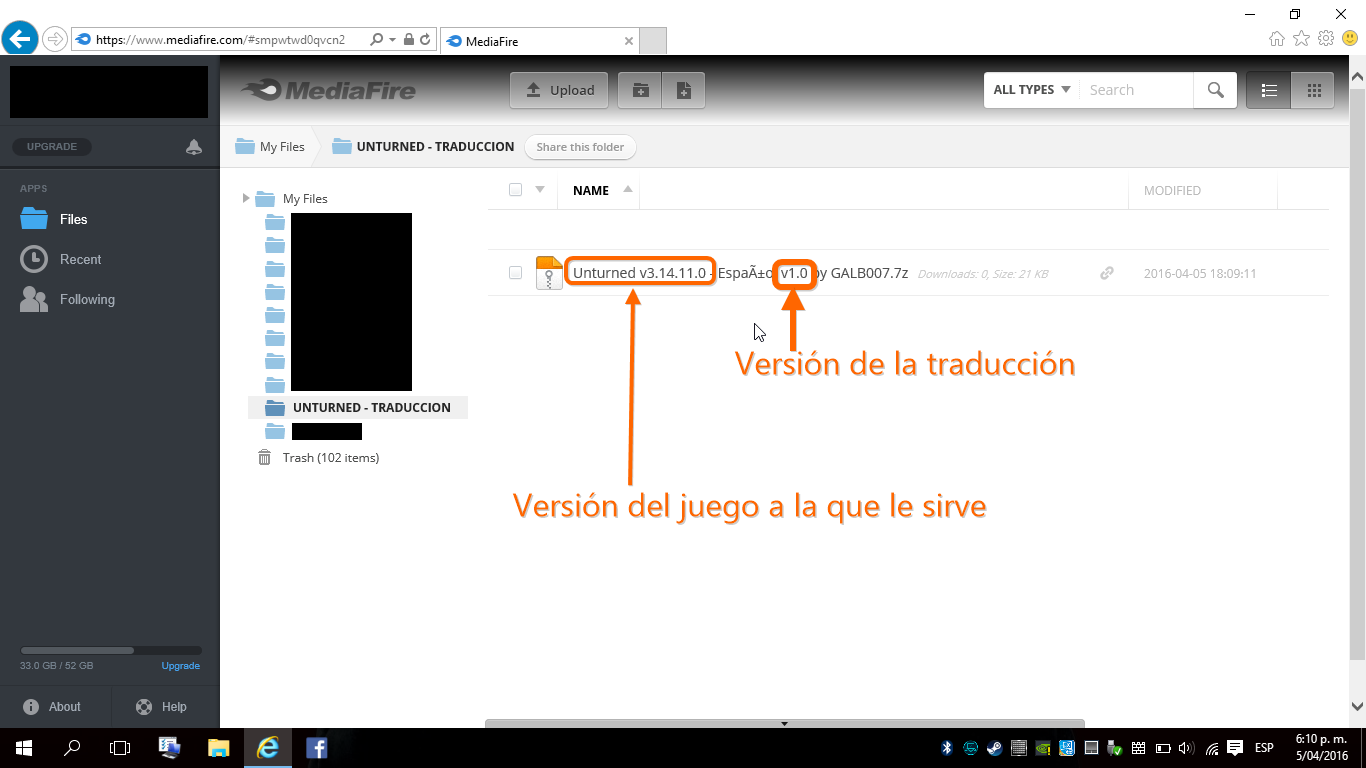Image resolution: width=1366 pixels, height=768 pixels.
Task: Sort files by the NAME column
Action: coord(591,190)
